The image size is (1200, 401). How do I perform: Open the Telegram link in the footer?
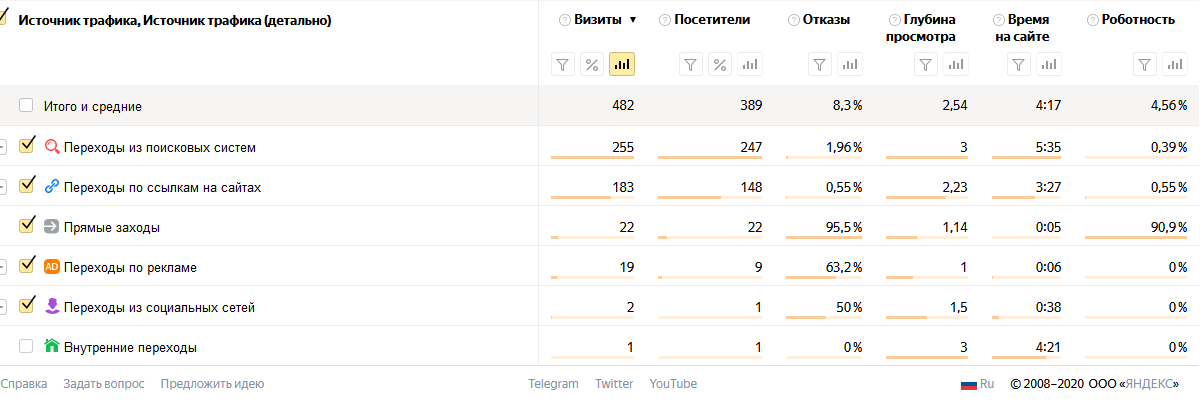click(553, 384)
